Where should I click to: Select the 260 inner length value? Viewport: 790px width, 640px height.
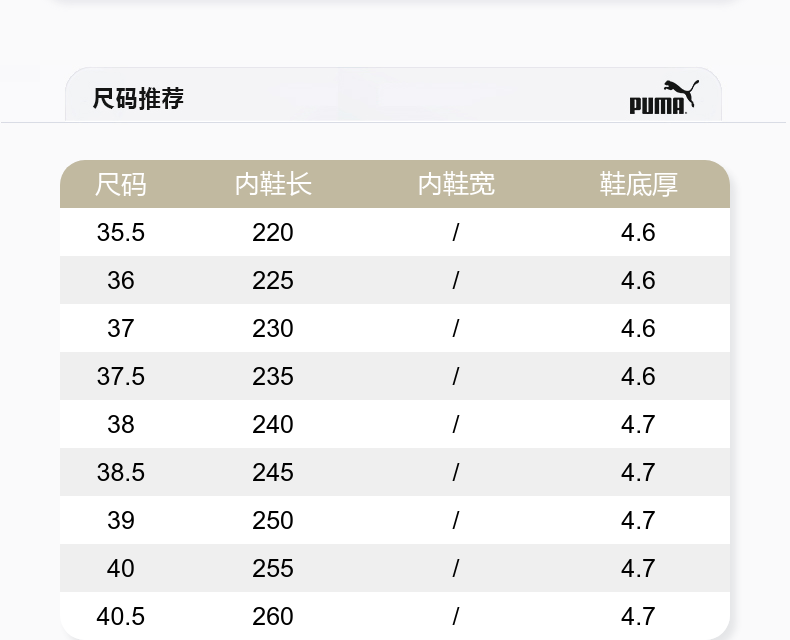(273, 617)
